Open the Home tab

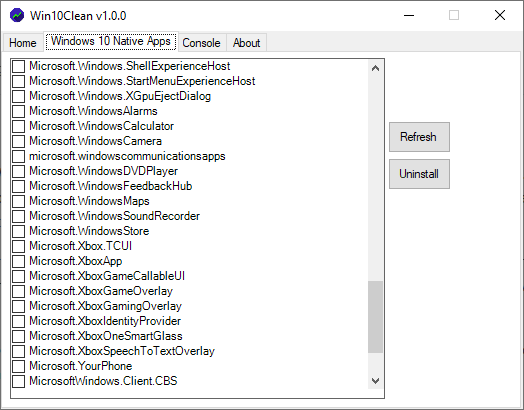[x=23, y=43]
